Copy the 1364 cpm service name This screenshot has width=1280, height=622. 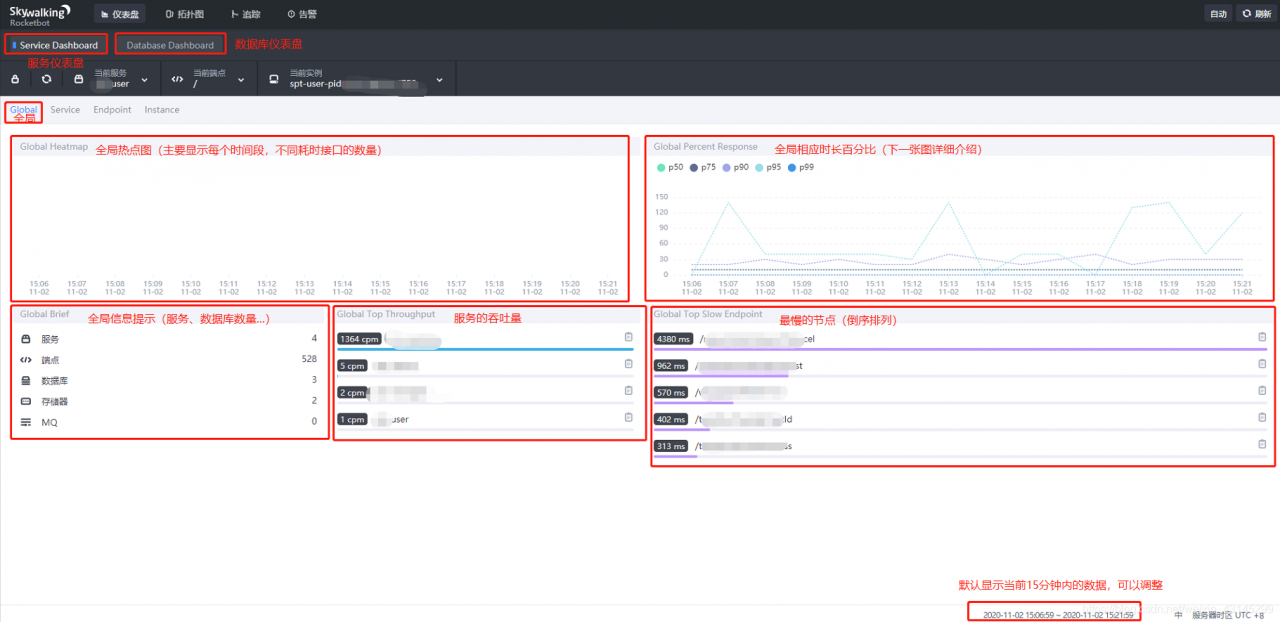click(x=629, y=337)
